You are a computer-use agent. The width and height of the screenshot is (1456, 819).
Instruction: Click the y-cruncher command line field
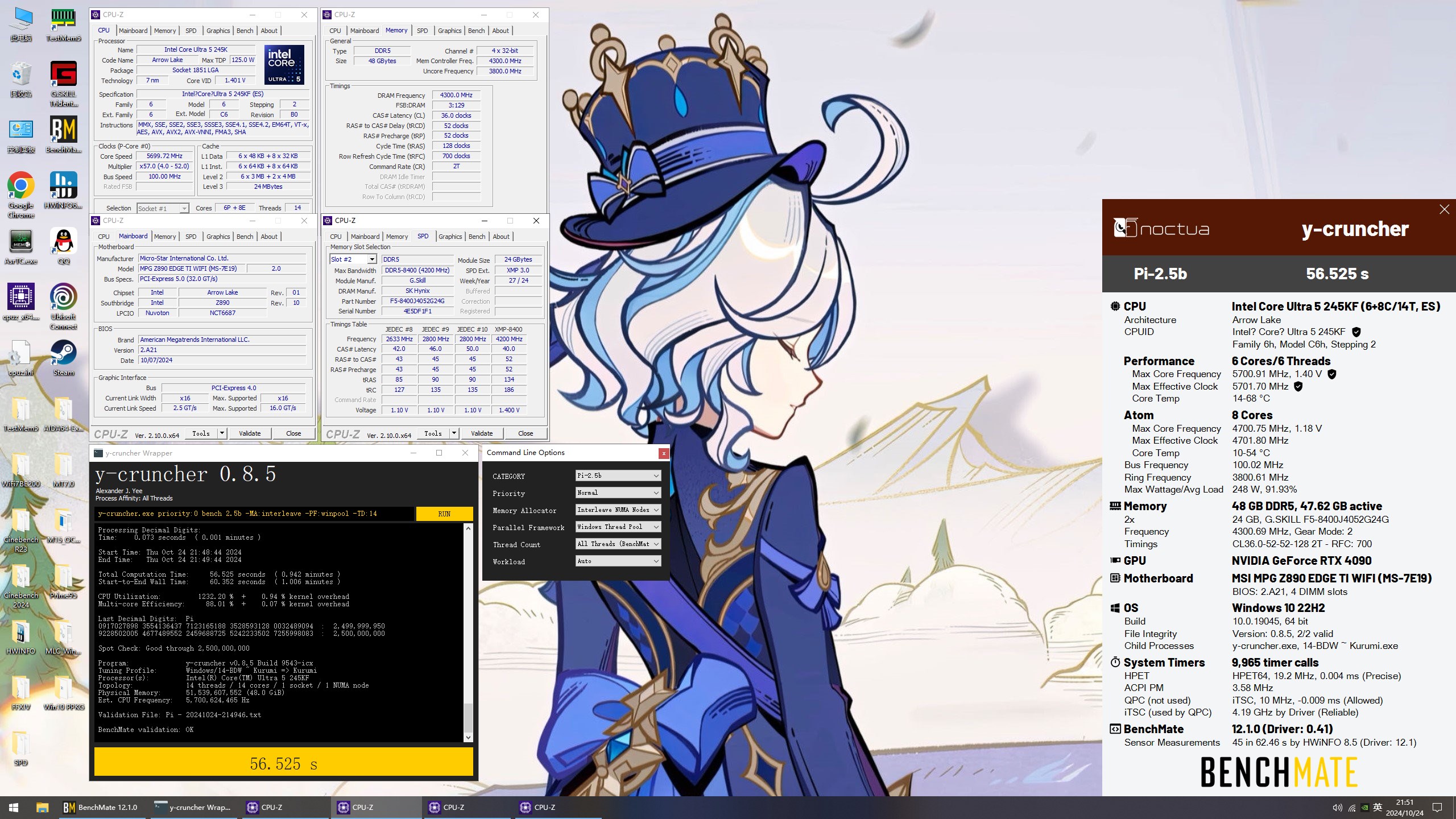(254, 514)
